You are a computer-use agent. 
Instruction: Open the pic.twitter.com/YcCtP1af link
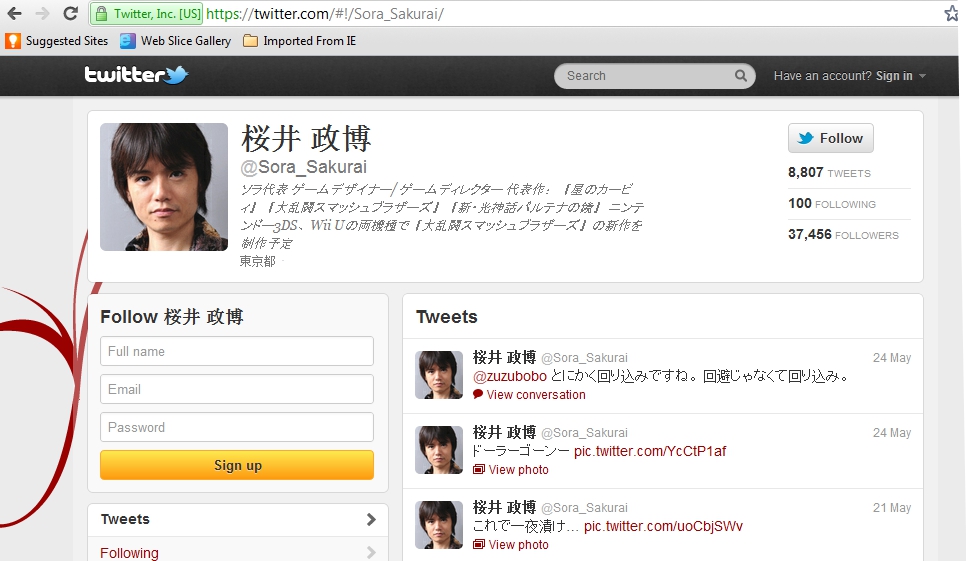pos(650,451)
